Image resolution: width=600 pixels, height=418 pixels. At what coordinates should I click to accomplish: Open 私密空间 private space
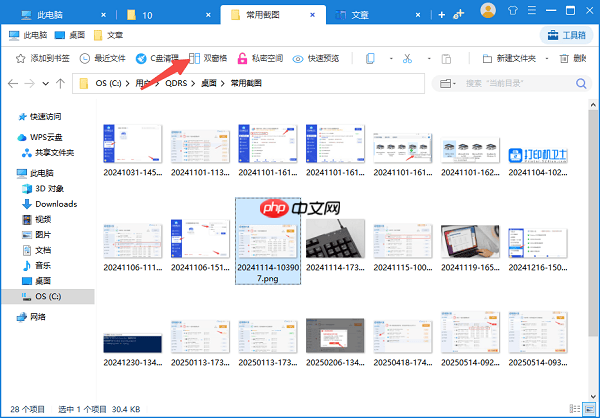click(260, 59)
